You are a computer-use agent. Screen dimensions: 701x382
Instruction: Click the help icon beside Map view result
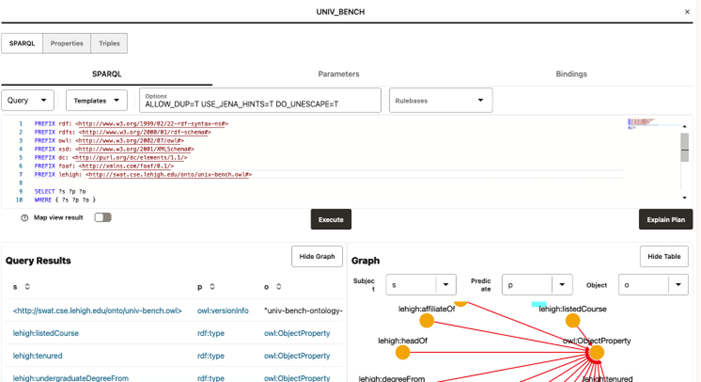point(25,218)
